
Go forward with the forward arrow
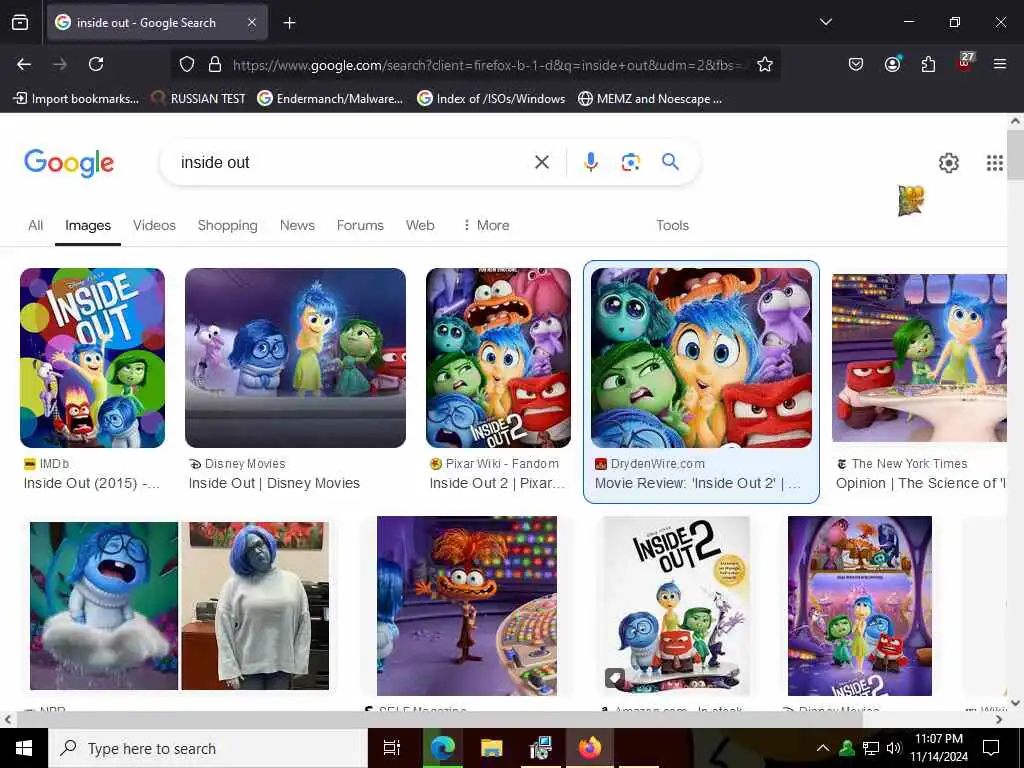coord(60,64)
